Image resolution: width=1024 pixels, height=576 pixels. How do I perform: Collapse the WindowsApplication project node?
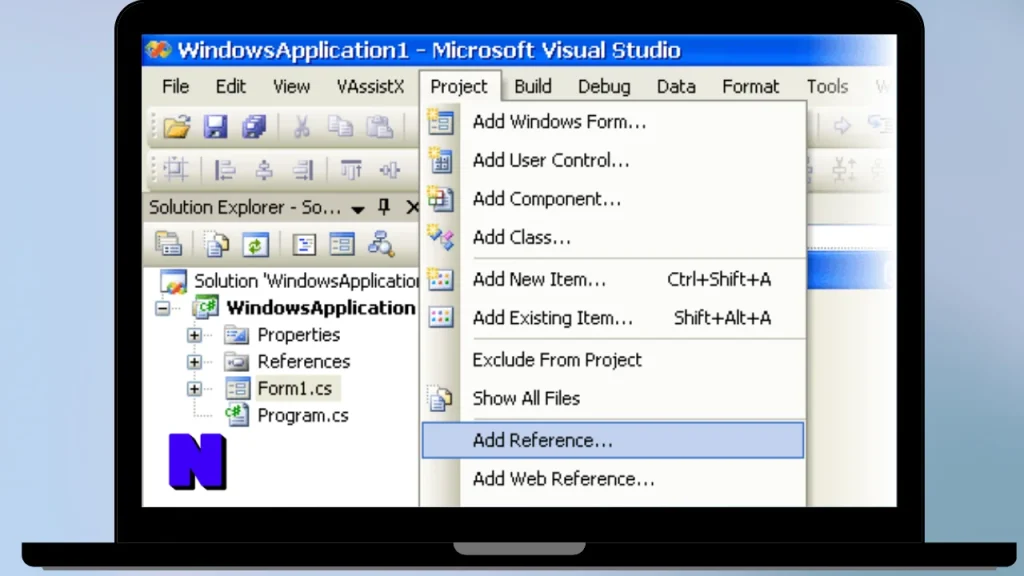tap(163, 308)
